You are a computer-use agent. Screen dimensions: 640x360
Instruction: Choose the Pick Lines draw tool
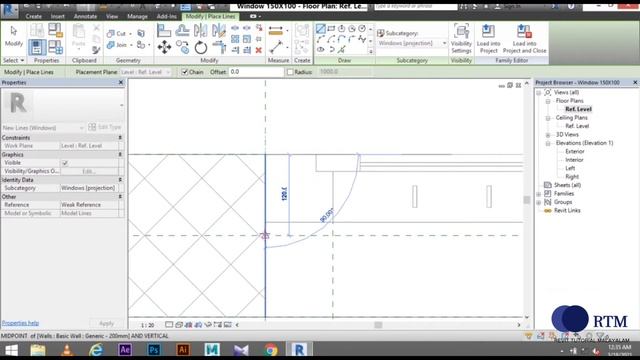pyautogui.click(x=341, y=50)
